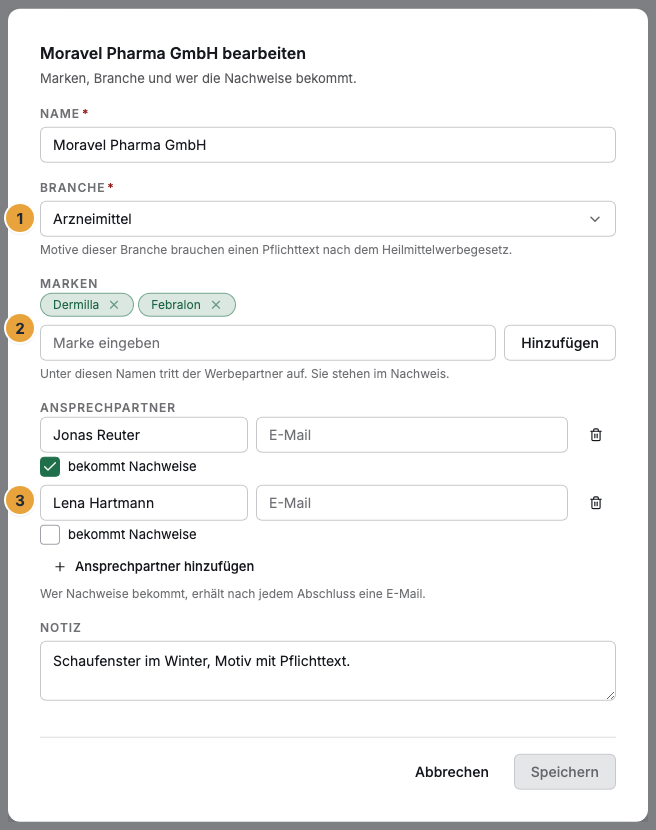Click the Speichern button

coord(564,772)
